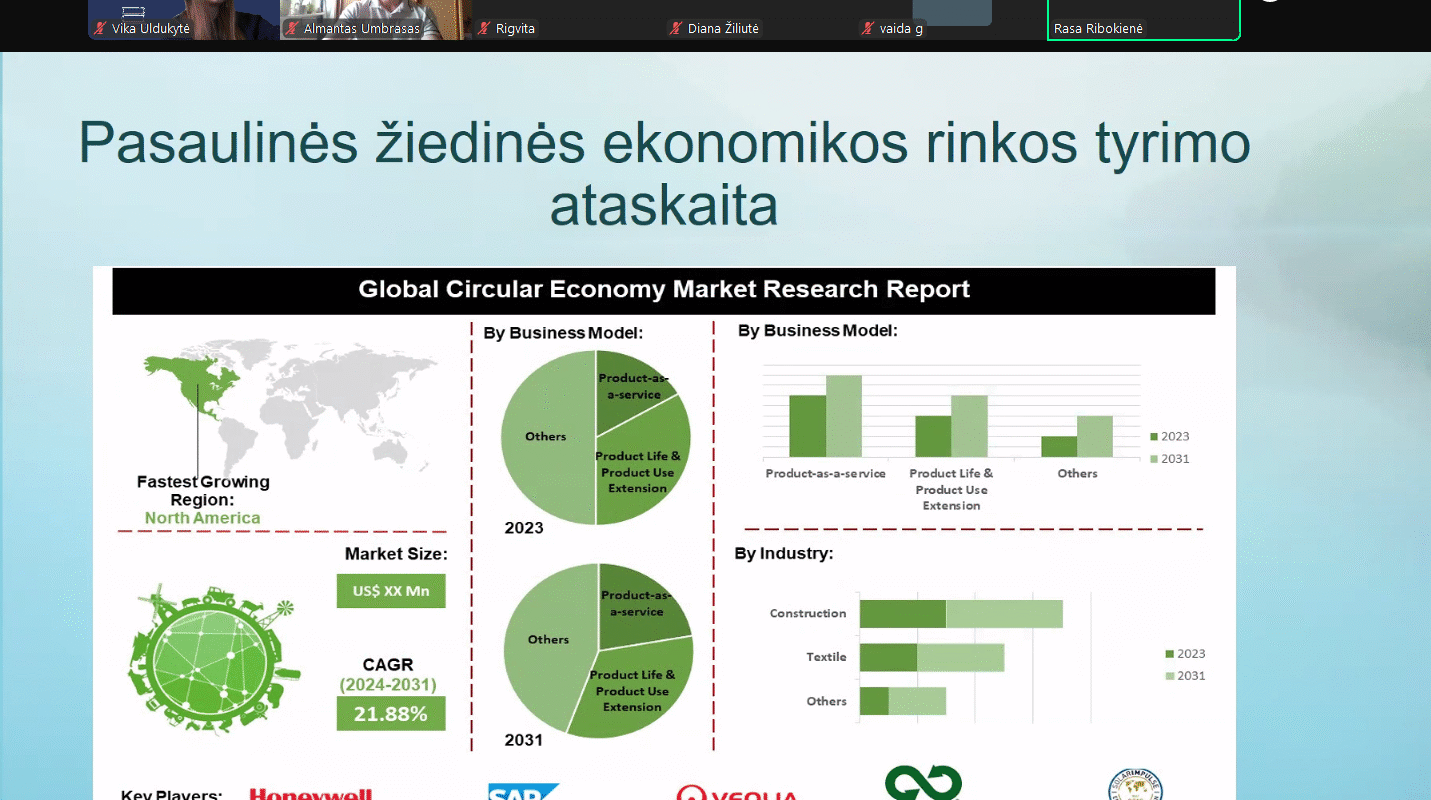Select the muted mic icon near Rigvita

pos(485,28)
